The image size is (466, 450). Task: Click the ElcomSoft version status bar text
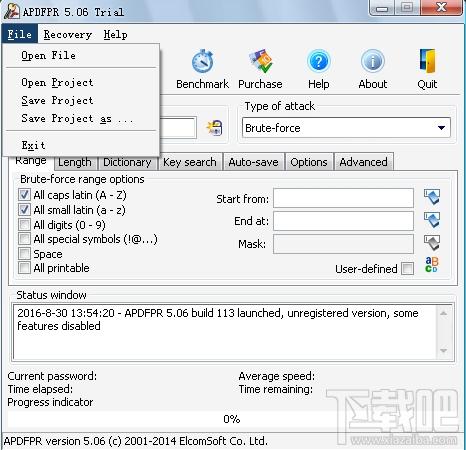[x=136, y=441]
